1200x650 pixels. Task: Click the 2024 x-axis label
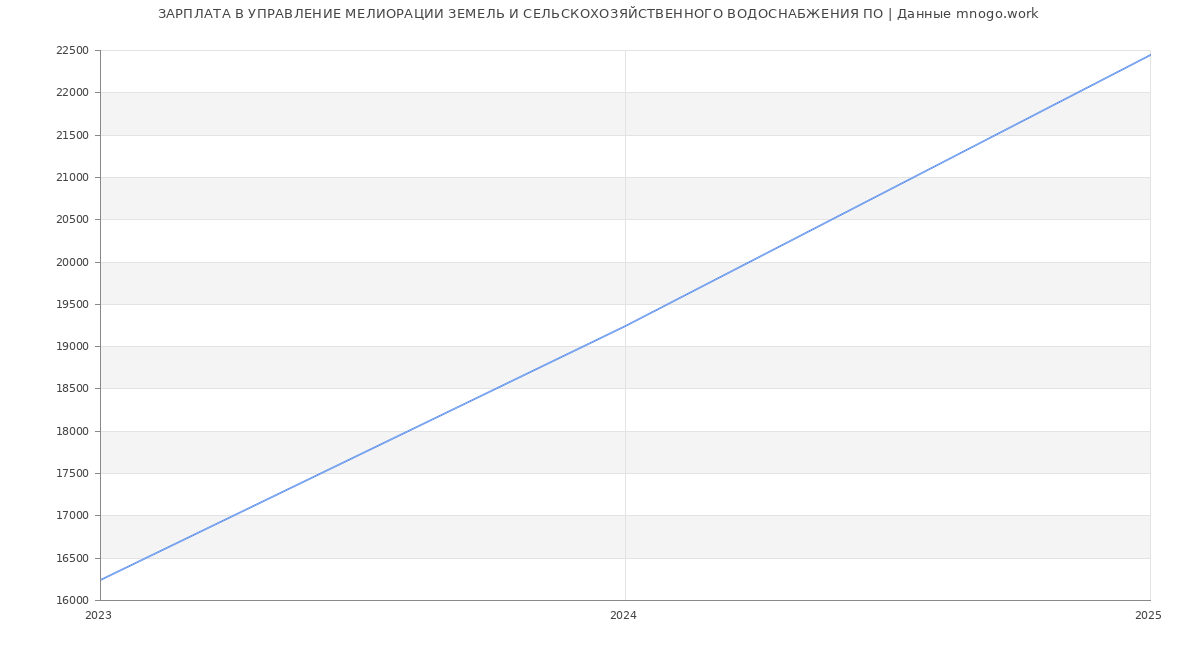(623, 616)
